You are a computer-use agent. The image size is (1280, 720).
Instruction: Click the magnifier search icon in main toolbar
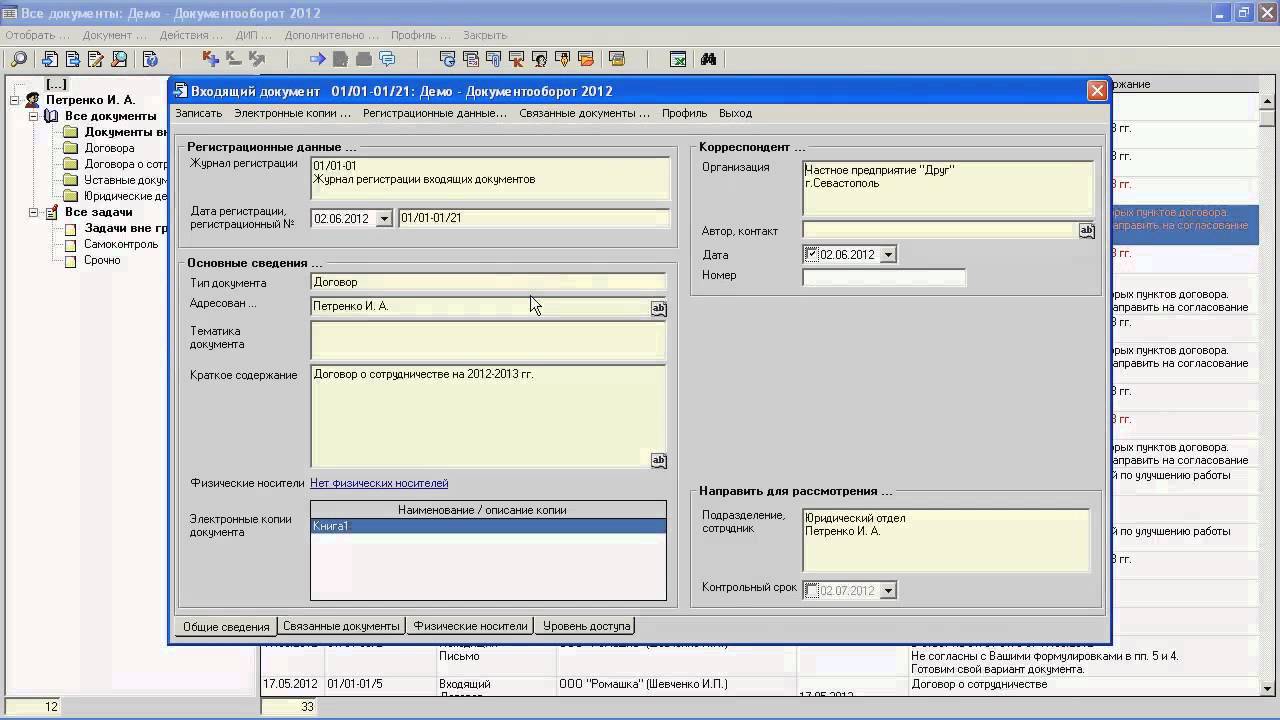click(x=19, y=59)
